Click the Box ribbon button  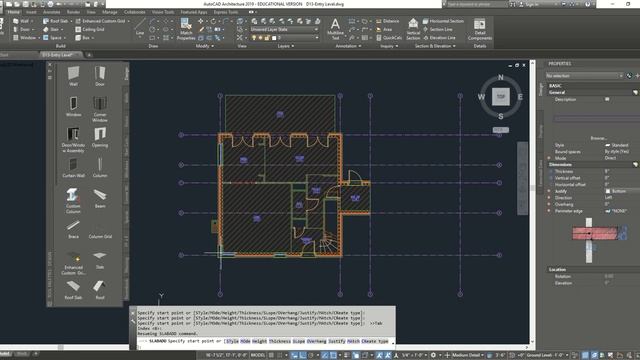point(85,38)
